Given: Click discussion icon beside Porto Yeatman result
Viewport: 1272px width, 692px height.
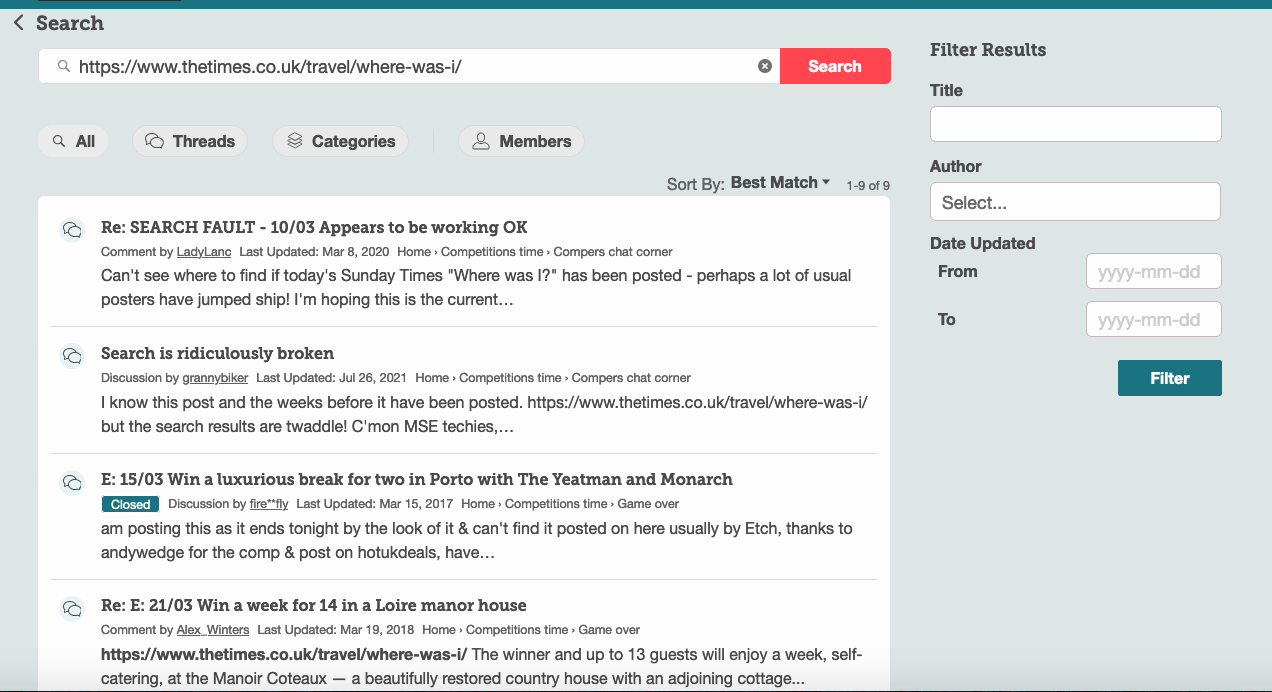Looking at the screenshot, I should 72,482.
